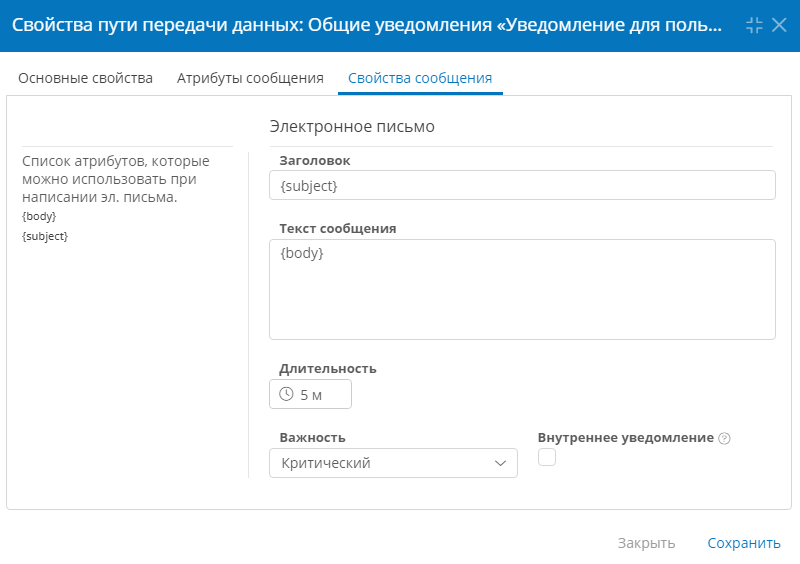The width and height of the screenshot is (800, 564).
Task: Click the help icon next to Внутреннее уведомление
Action: tap(724, 438)
